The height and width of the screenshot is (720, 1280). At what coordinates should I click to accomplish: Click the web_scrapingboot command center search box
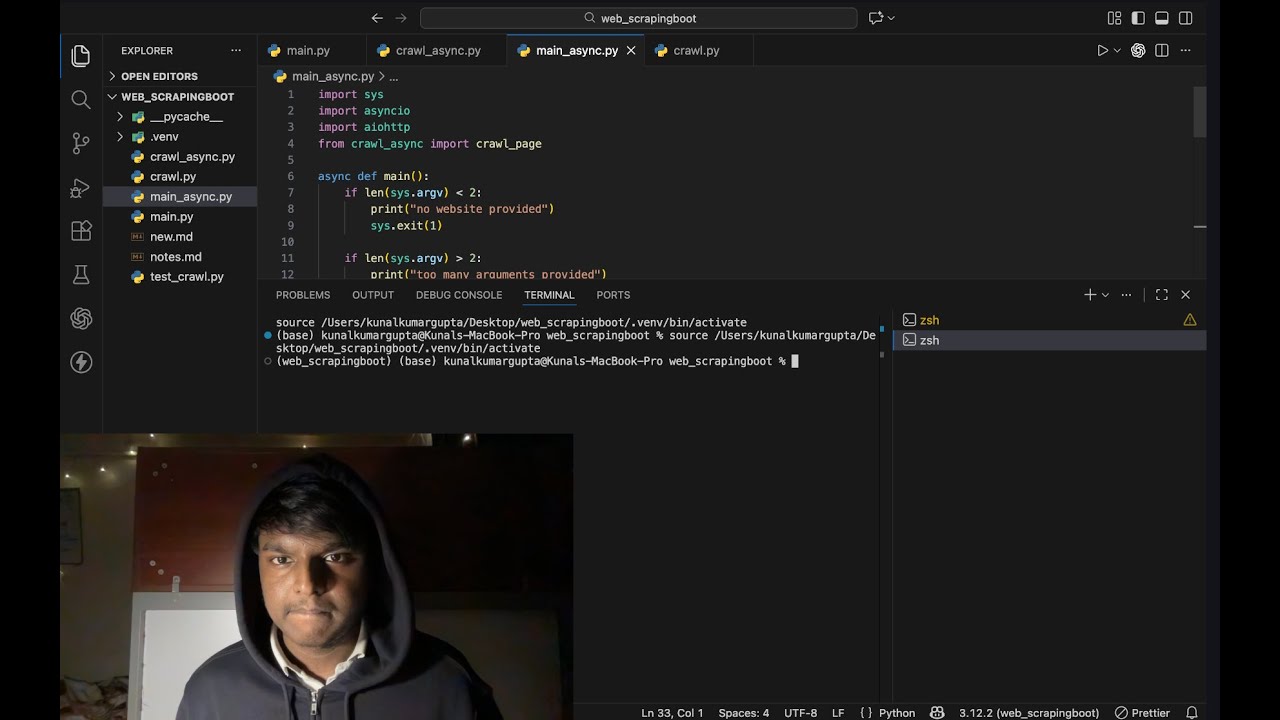(639, 18)
